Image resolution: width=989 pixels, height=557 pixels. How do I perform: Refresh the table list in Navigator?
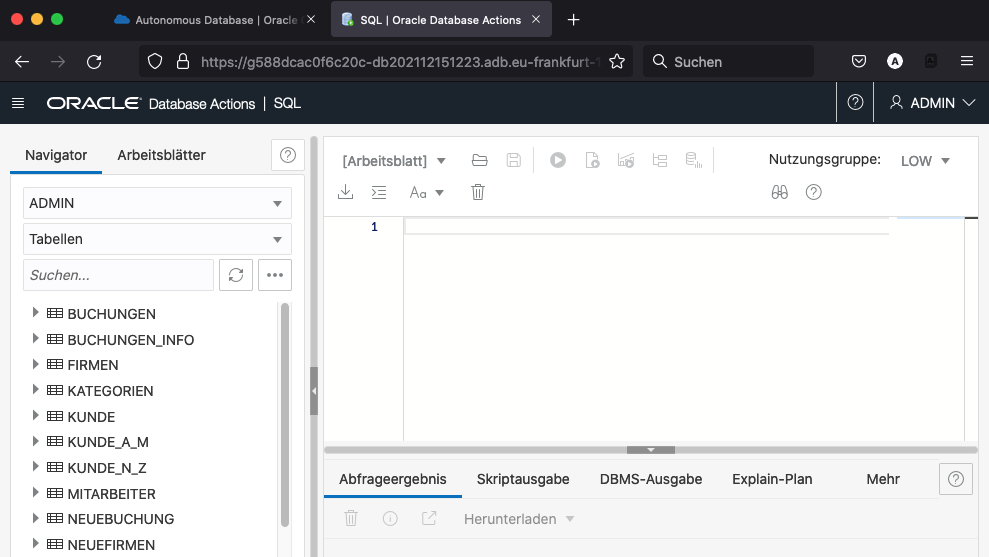236,275
